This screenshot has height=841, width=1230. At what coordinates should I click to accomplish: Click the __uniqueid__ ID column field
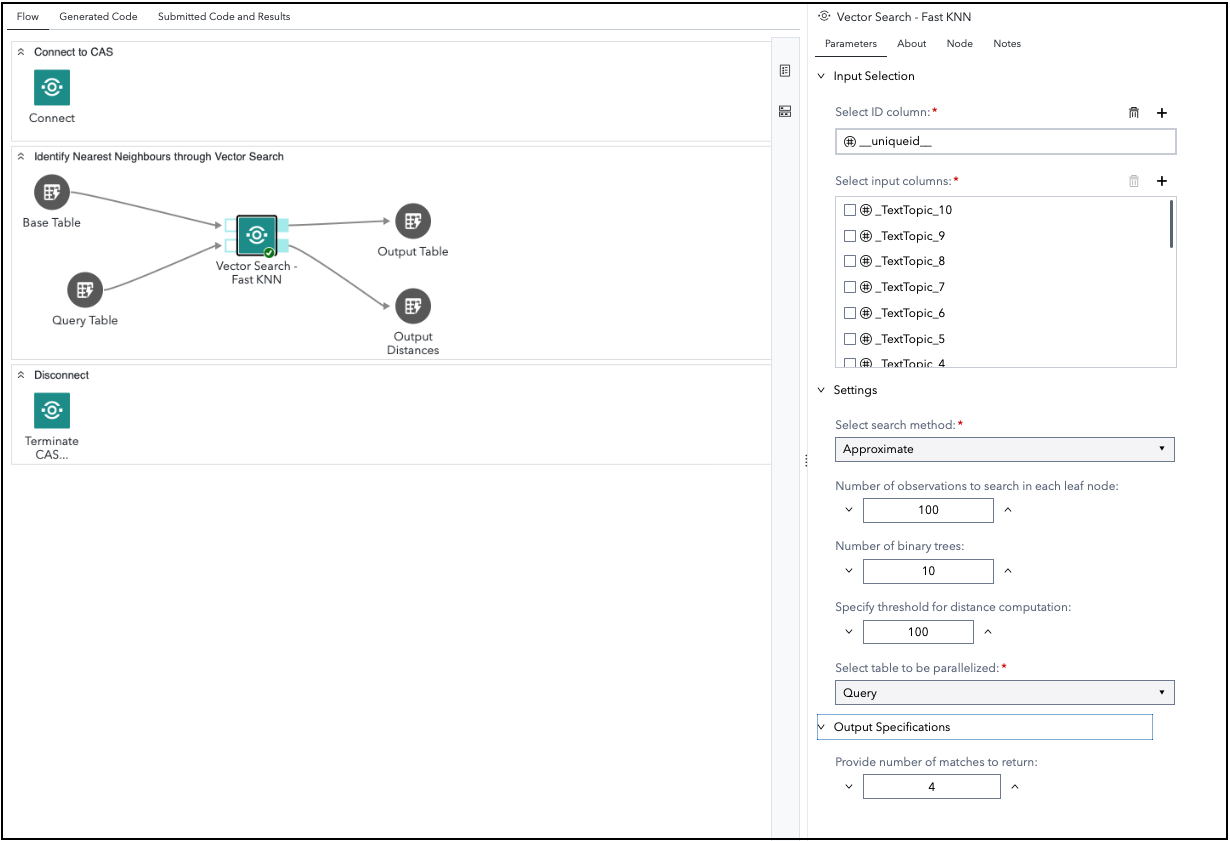1006,142
